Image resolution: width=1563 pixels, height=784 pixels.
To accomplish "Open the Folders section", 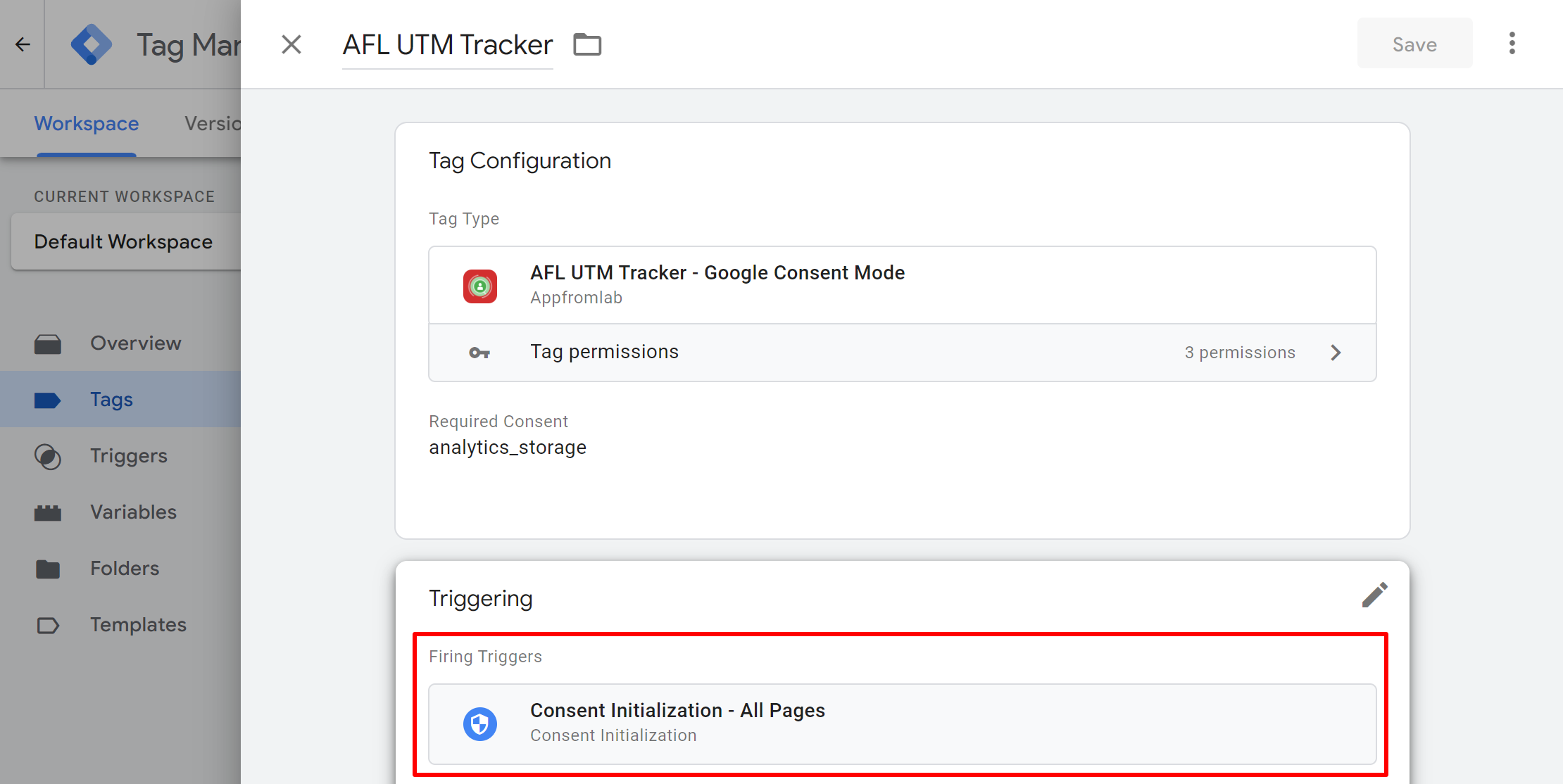I will pyautogui.click(x=124, y=568).
